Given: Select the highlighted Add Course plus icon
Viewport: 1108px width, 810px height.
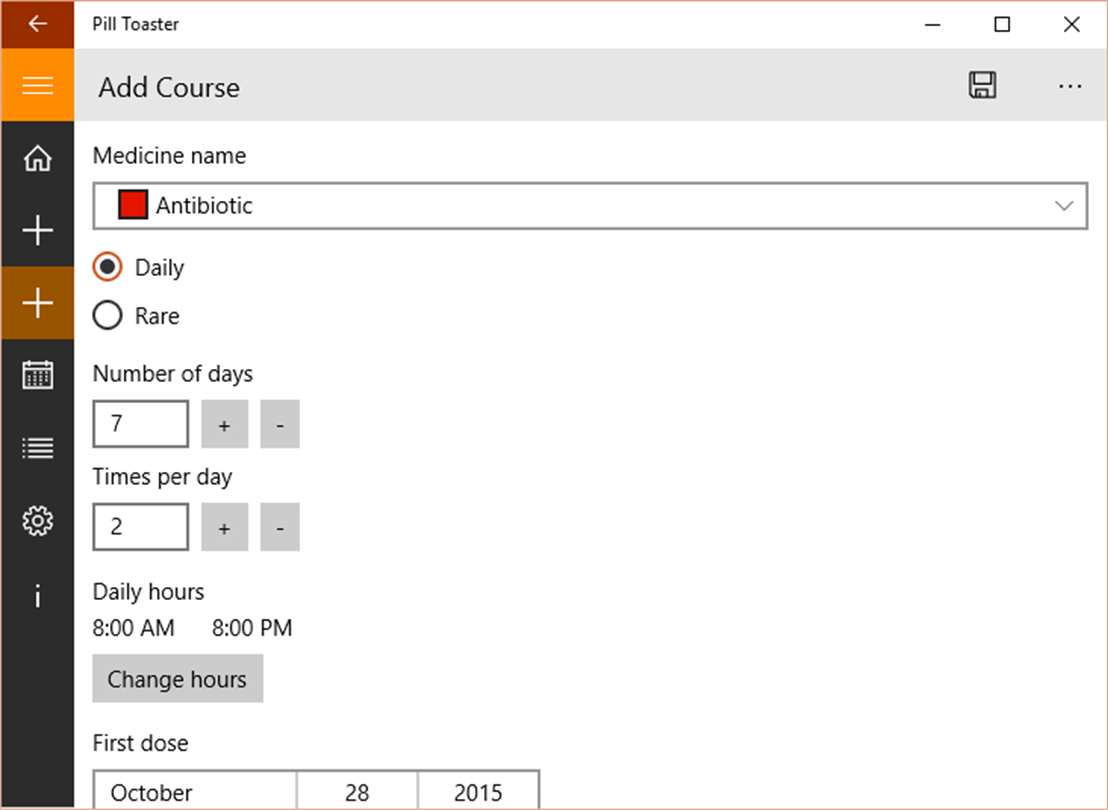Looking at the screenshot, I should coord(37,303).
